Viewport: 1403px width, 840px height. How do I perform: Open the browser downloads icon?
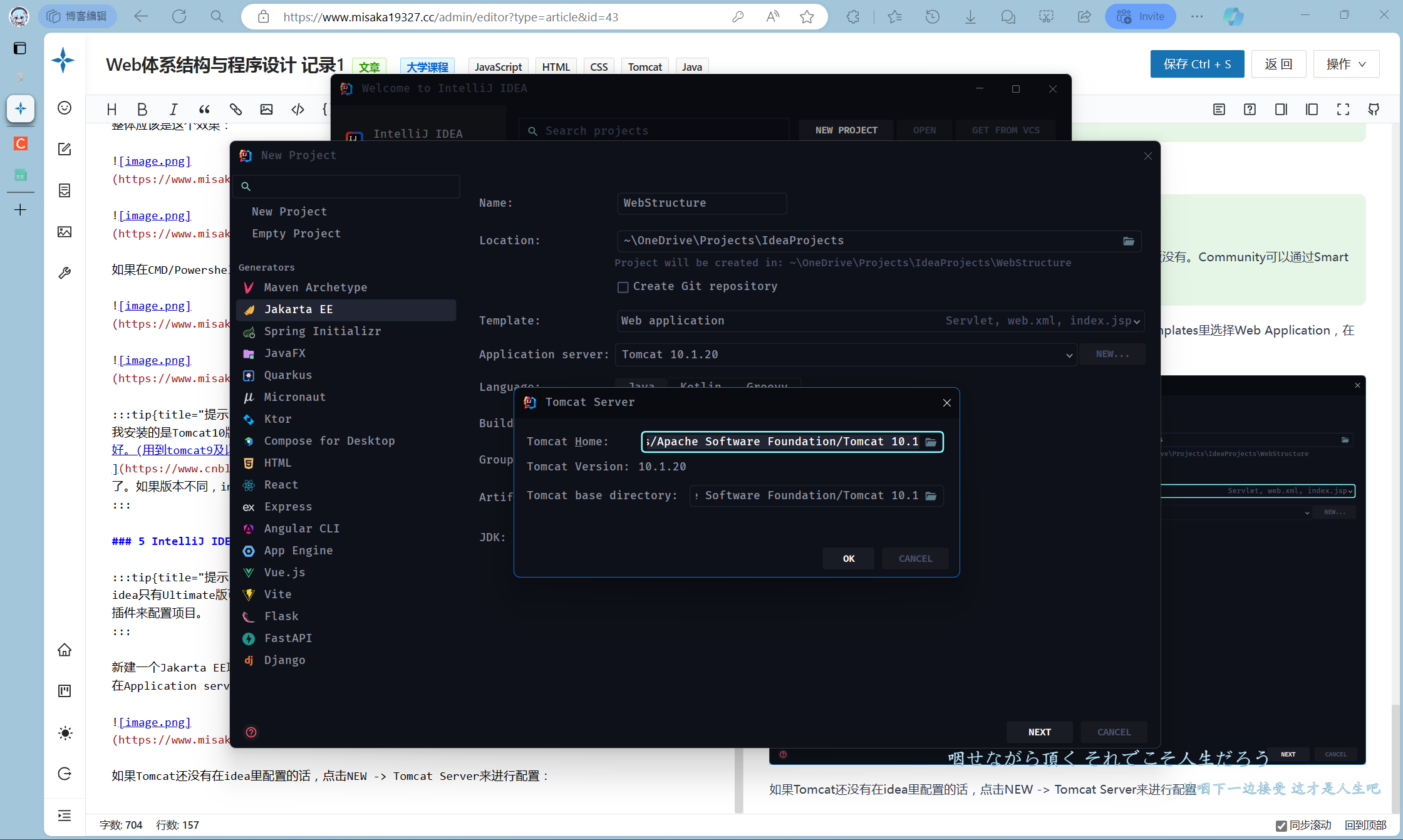pyautogui.click(x=970, y=17)
